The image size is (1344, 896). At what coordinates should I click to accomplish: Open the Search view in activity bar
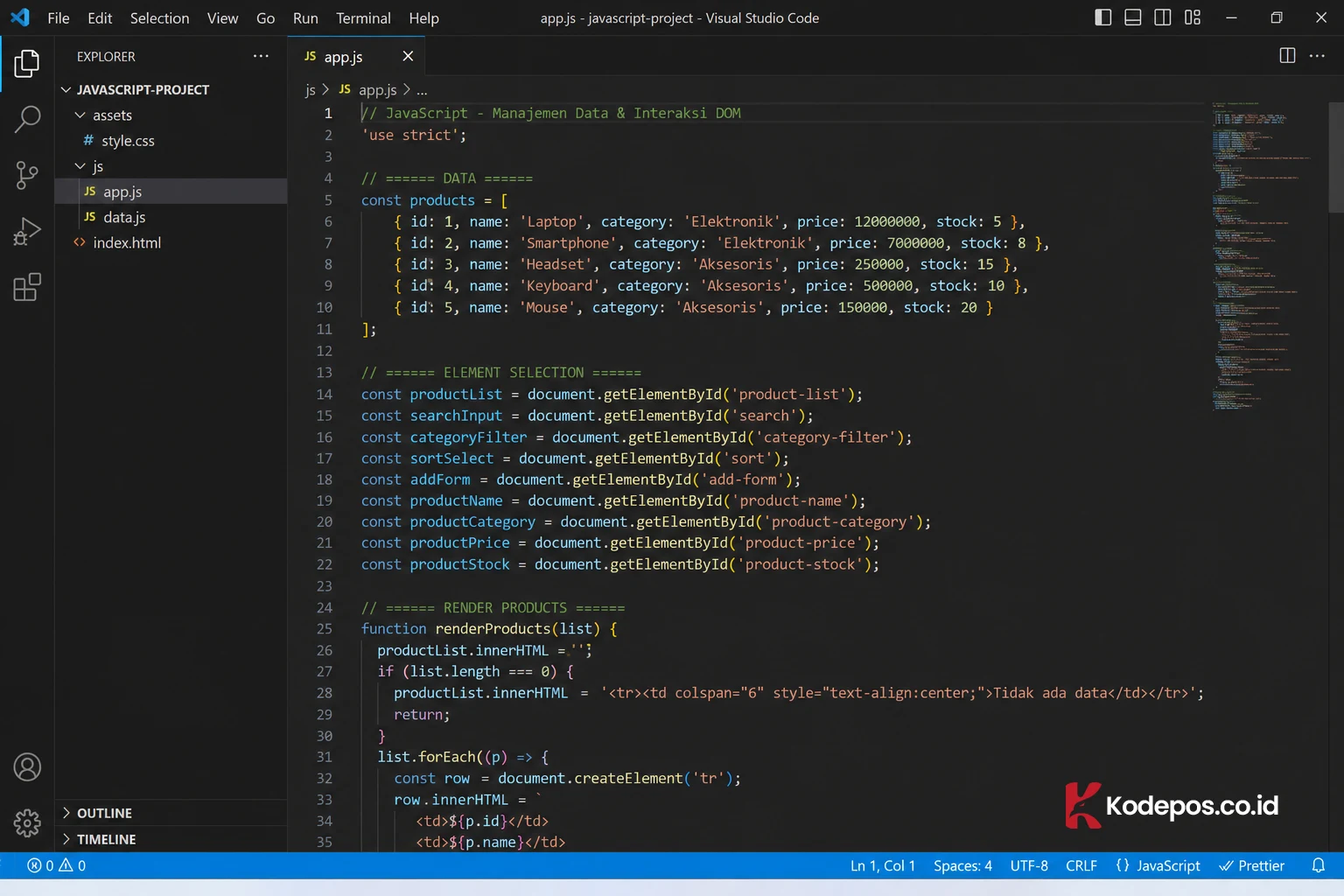click(x=27, y=119)
